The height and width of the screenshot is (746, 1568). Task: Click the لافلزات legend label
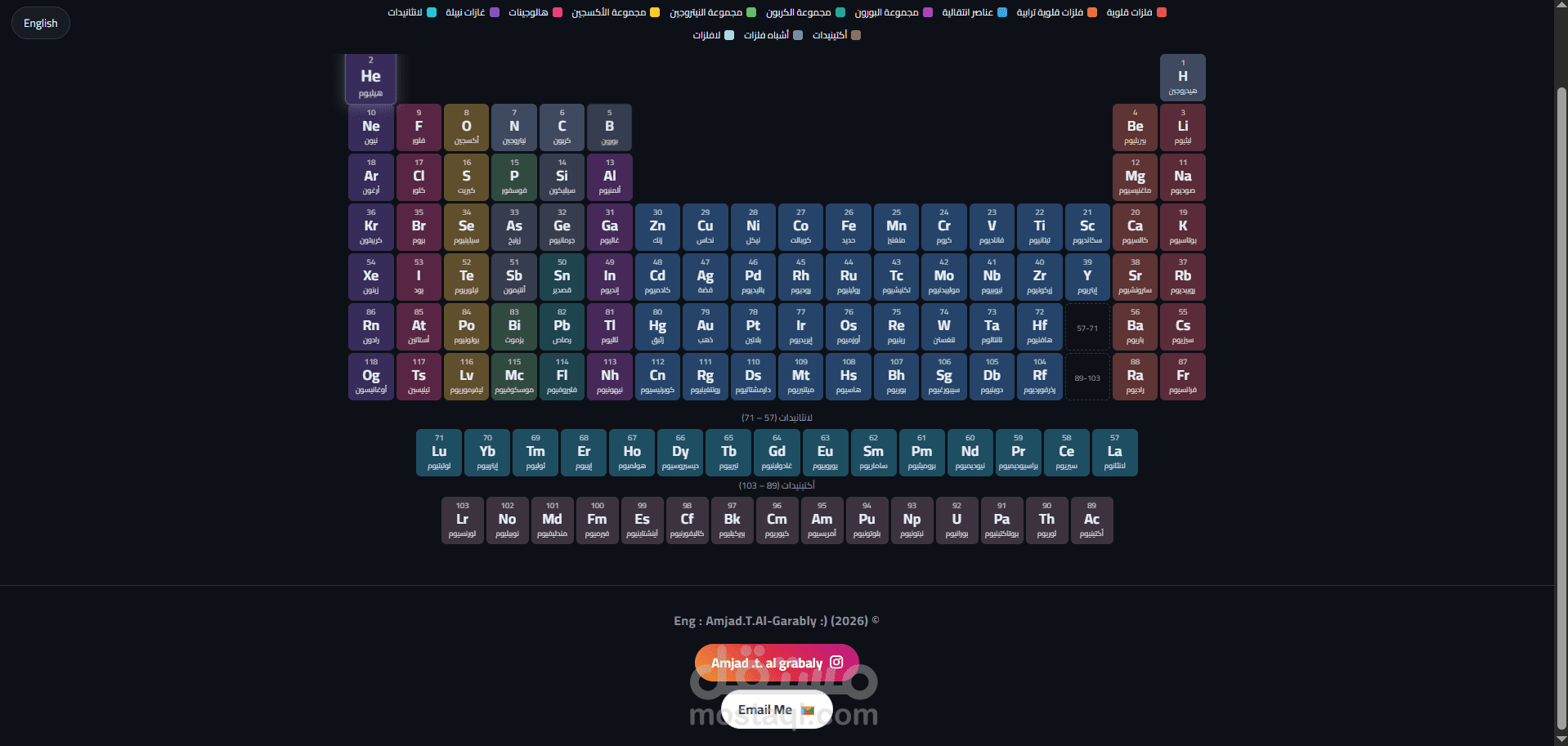(706, 35)
